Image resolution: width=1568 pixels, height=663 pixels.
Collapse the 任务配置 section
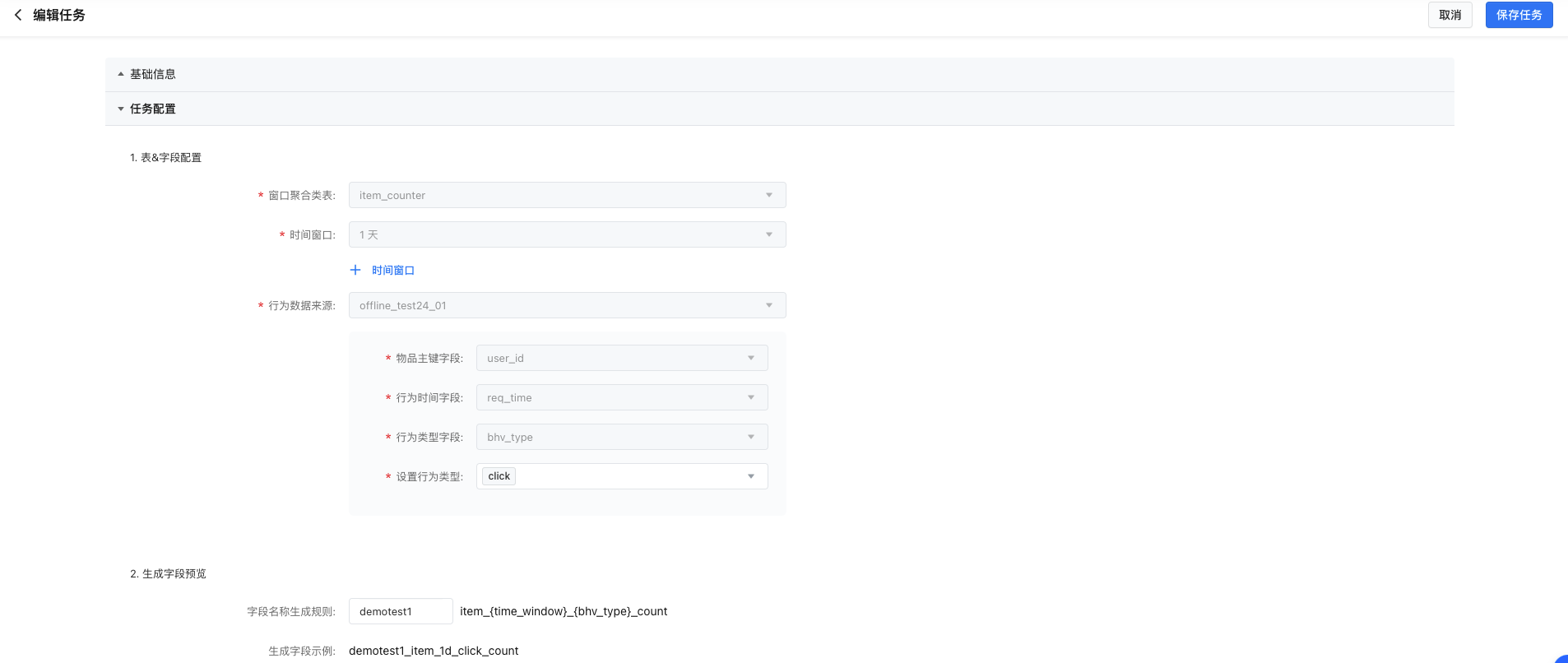(x=779, y=109)
